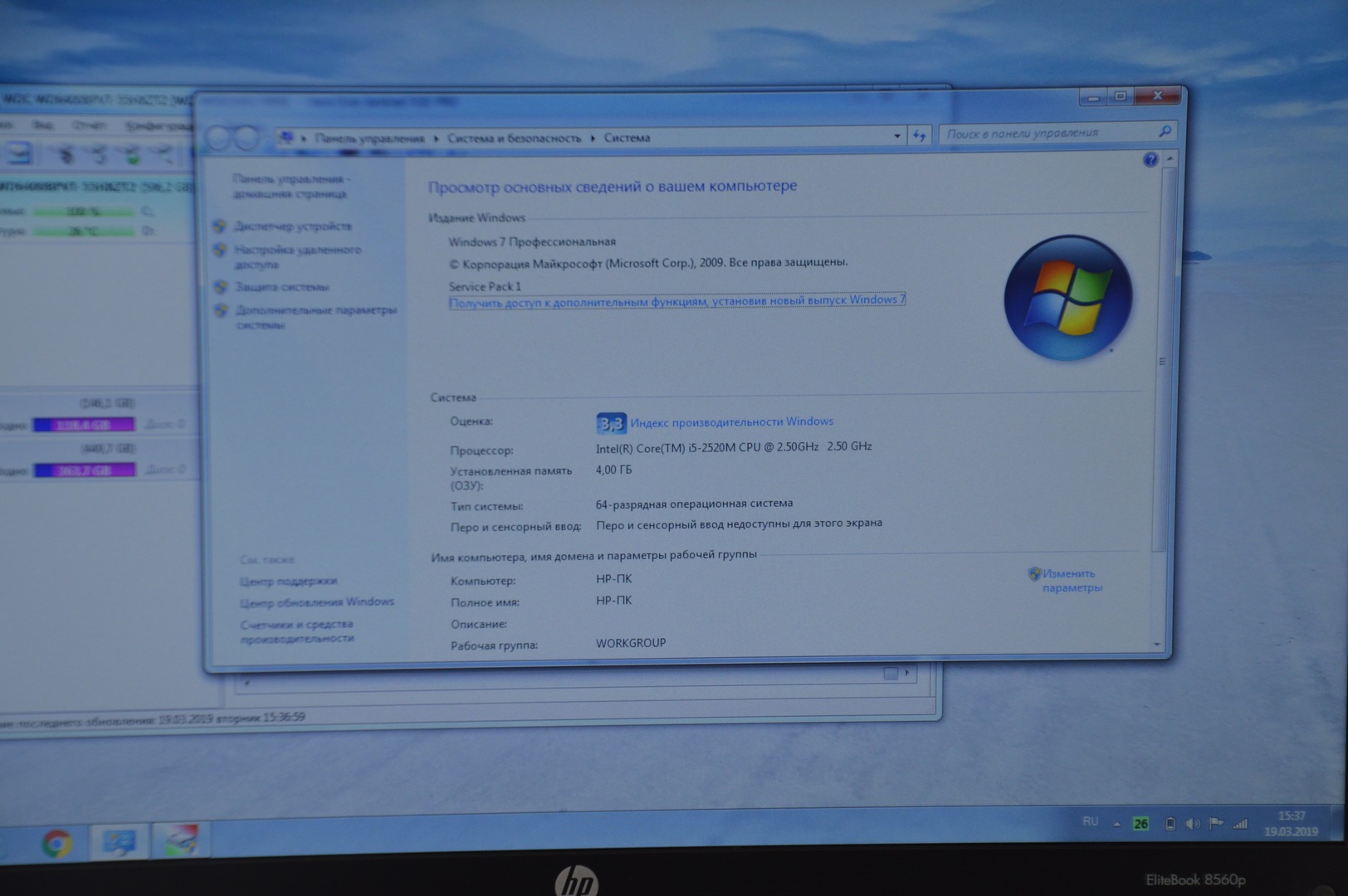Open 'Панель управления - домашняя страница' link
Screen dimensions: 1348x896
(x=291, y=186)
